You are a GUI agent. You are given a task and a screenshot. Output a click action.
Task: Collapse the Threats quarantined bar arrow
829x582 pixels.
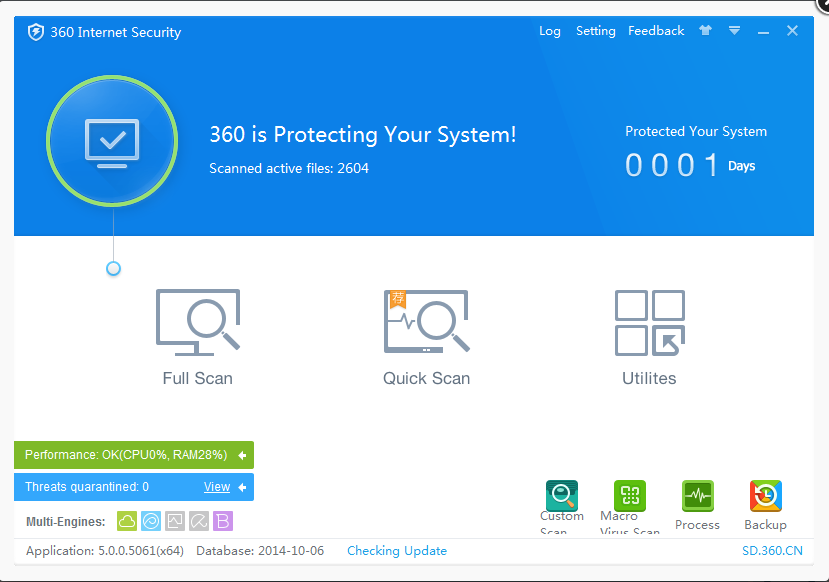242,487
